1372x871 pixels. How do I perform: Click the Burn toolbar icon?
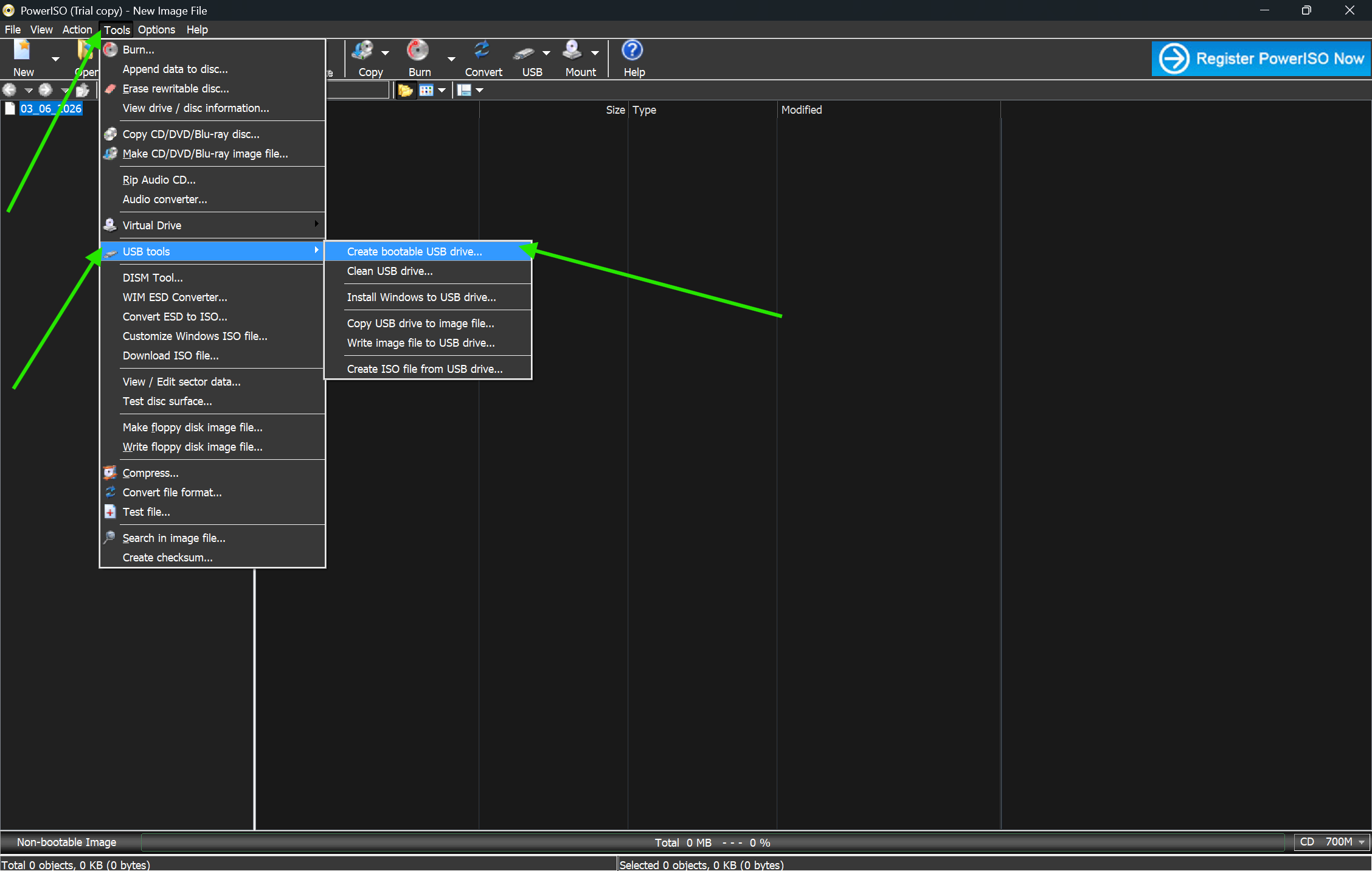pos(418,51)
